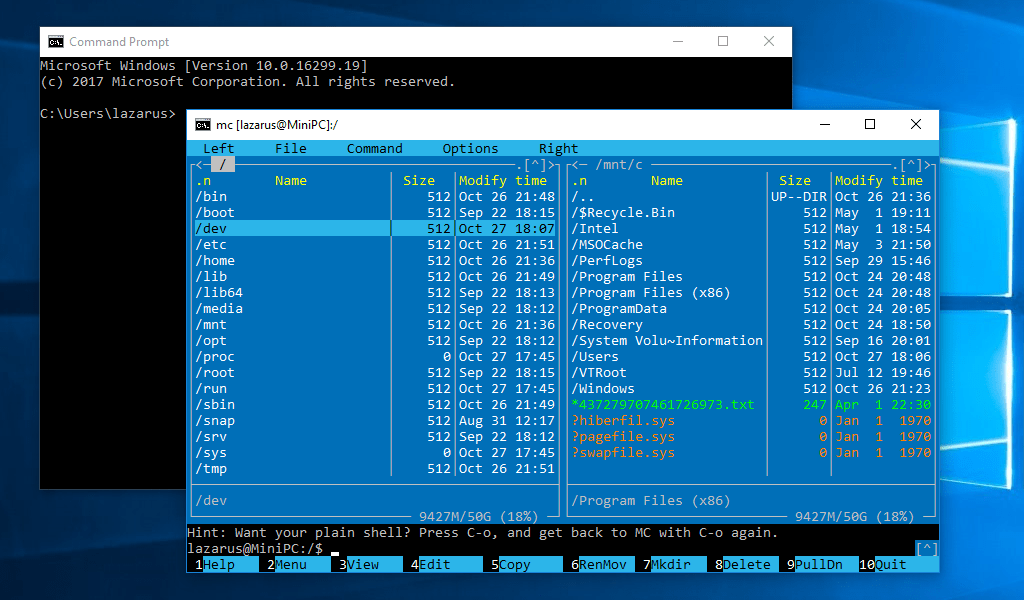Screen dimensions: 1024x600
Task: Select pagefile.sys in the right panel
Action: 622,436
